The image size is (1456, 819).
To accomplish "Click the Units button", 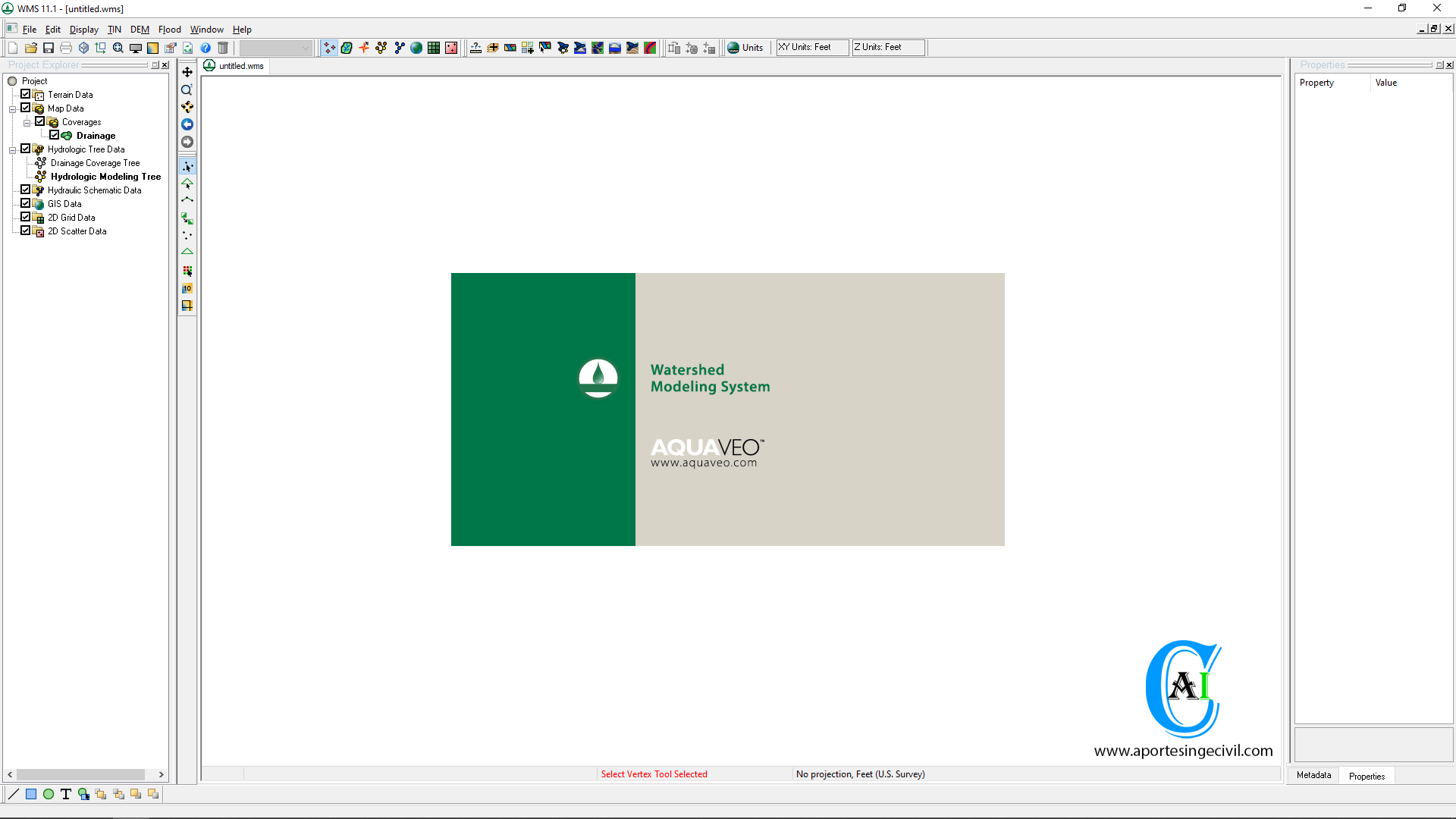I will pyautogui.click(x=745, y=48).
